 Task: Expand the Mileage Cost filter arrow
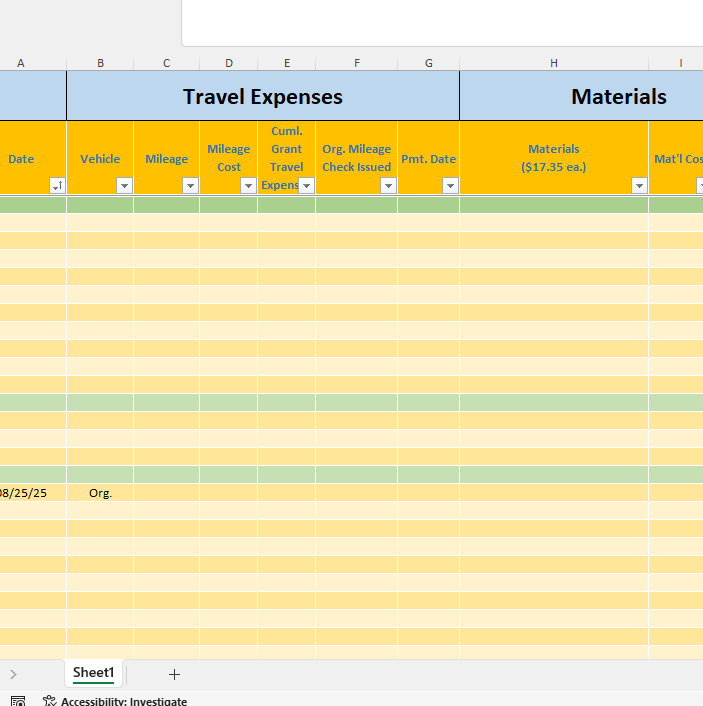tap(248, 186)
